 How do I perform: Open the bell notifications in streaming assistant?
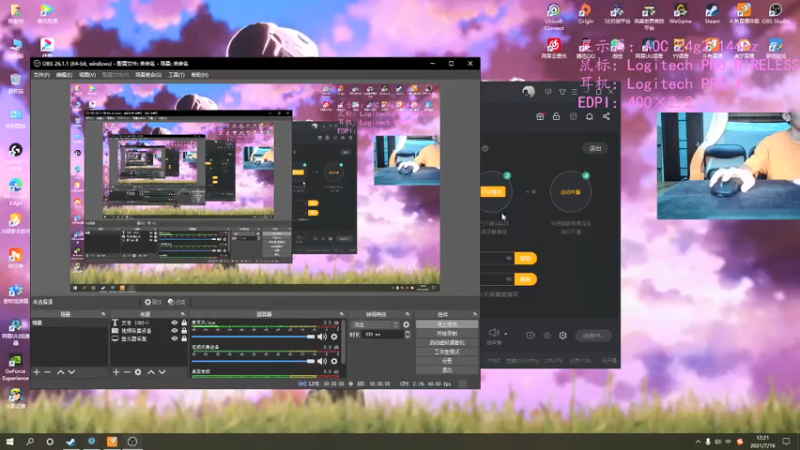pyautogui.click(x=589, y=116)
